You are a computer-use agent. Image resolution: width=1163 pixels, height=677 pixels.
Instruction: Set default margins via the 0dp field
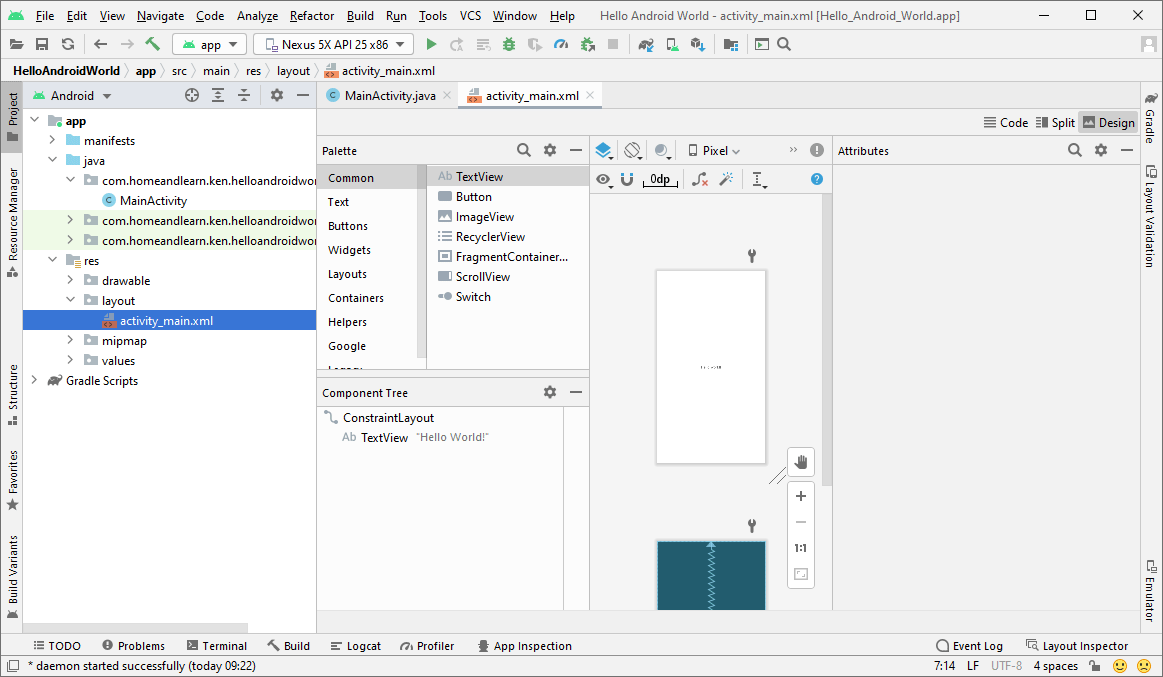tap(660, 179)
